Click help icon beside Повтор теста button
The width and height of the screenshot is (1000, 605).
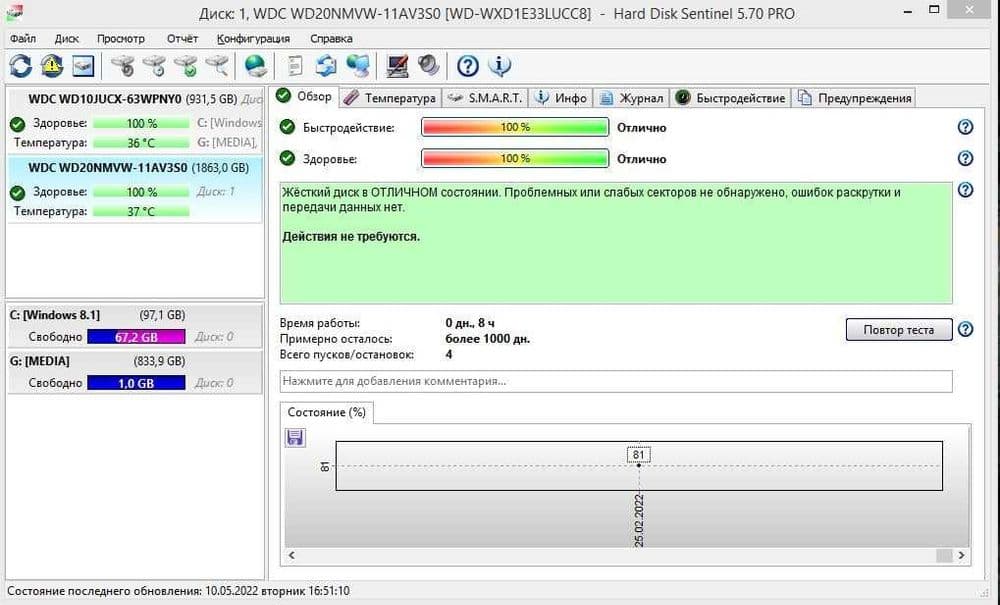coord(966,329)
